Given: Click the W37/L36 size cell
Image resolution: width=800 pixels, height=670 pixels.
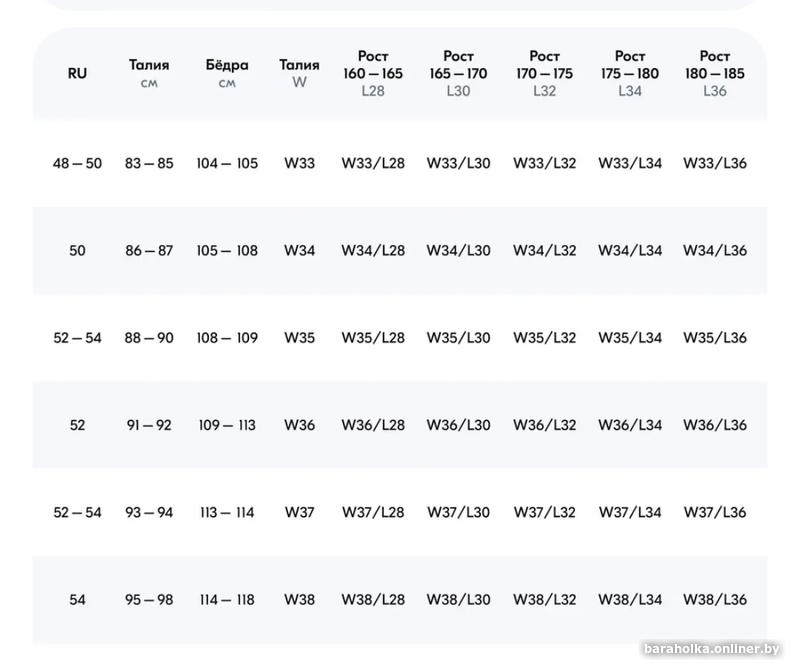Looking at the screenshot, I should [x=715, y=512].
